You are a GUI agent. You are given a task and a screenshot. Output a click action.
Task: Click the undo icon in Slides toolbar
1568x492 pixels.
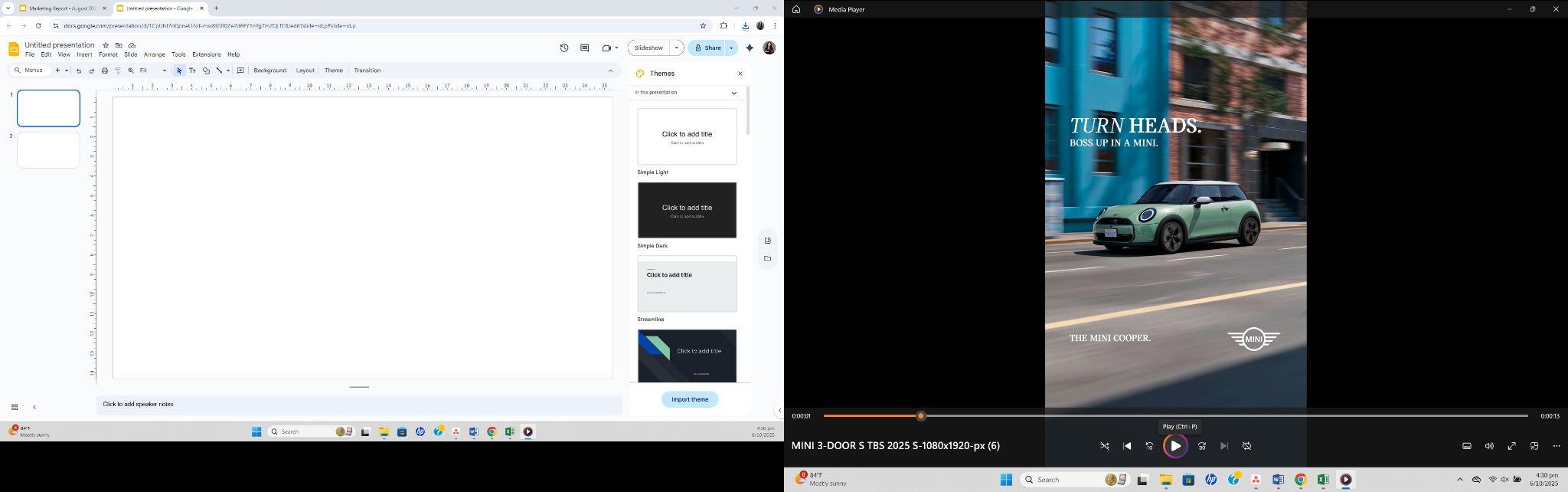[x=79, y=71]
